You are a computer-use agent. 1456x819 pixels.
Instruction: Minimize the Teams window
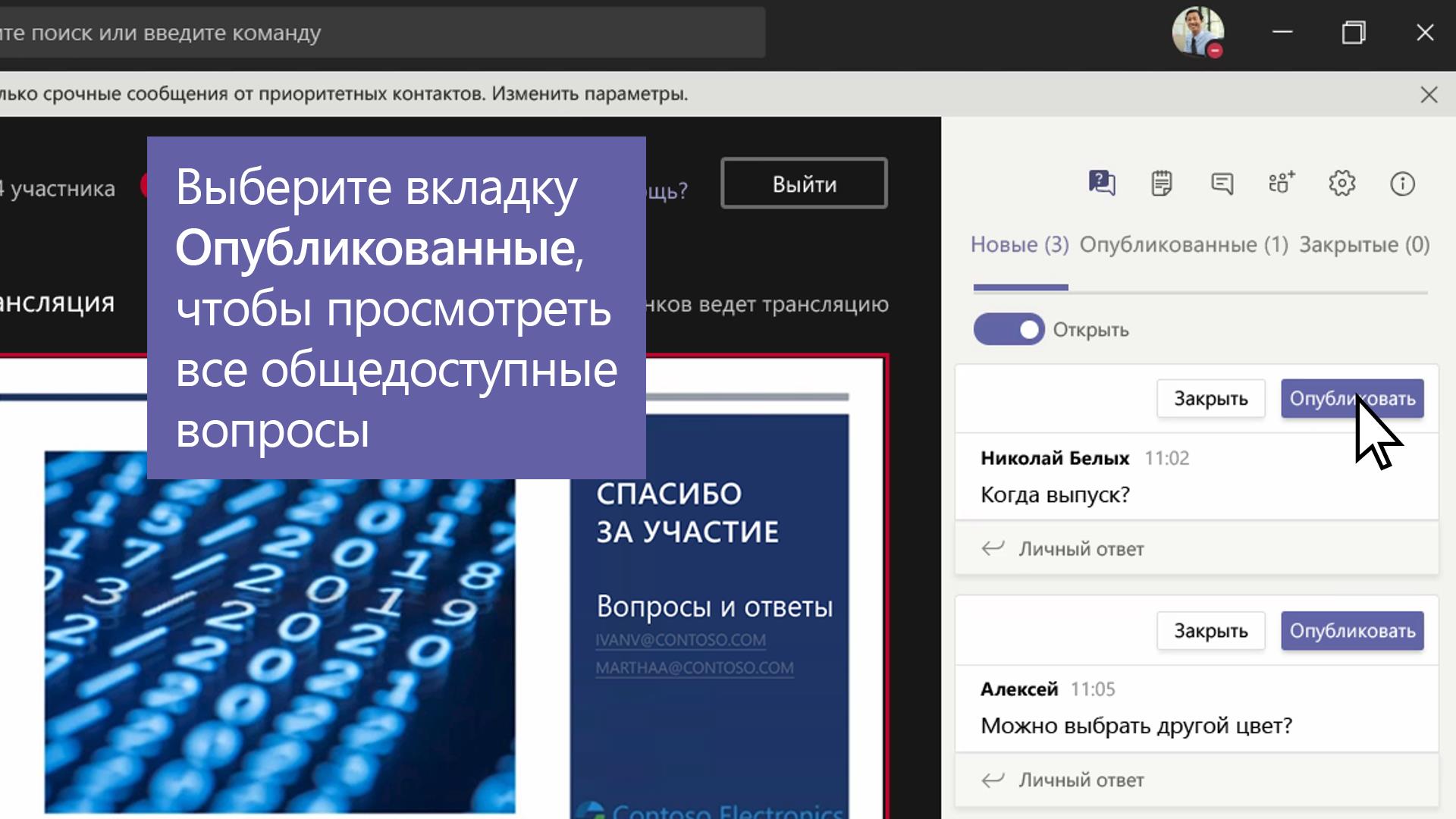point(1282,32)
